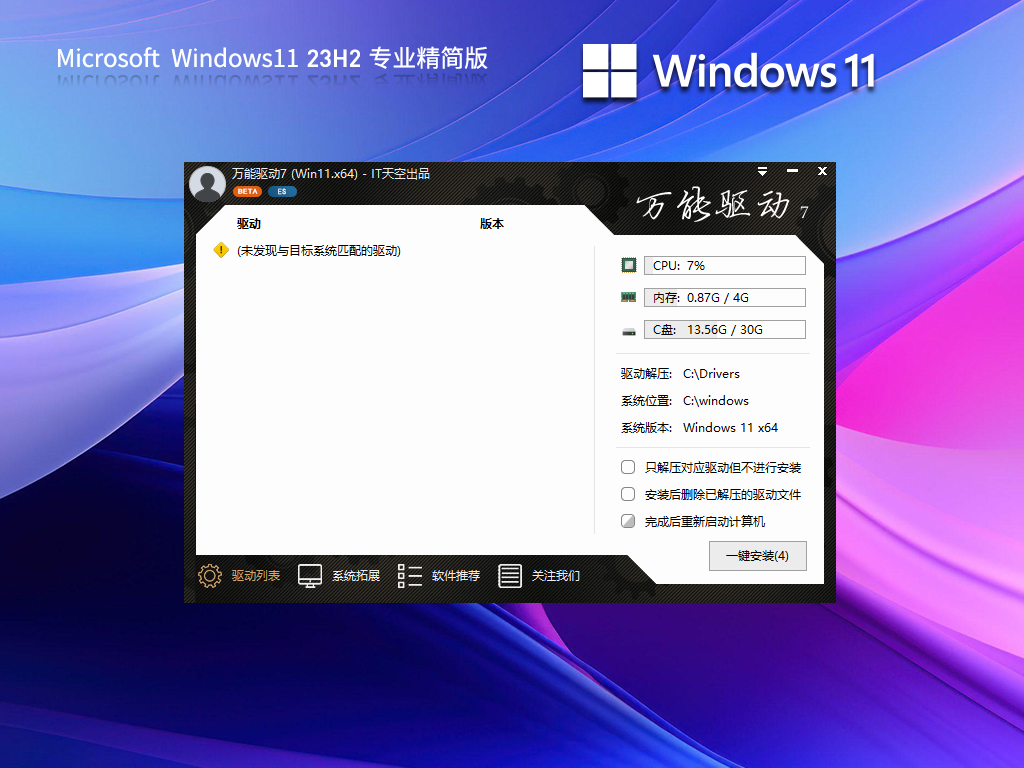This screenshot has height=768, width=1024.
Task: Click the 版本 column header
Action: pyautogui.click(x=492, y=224)
